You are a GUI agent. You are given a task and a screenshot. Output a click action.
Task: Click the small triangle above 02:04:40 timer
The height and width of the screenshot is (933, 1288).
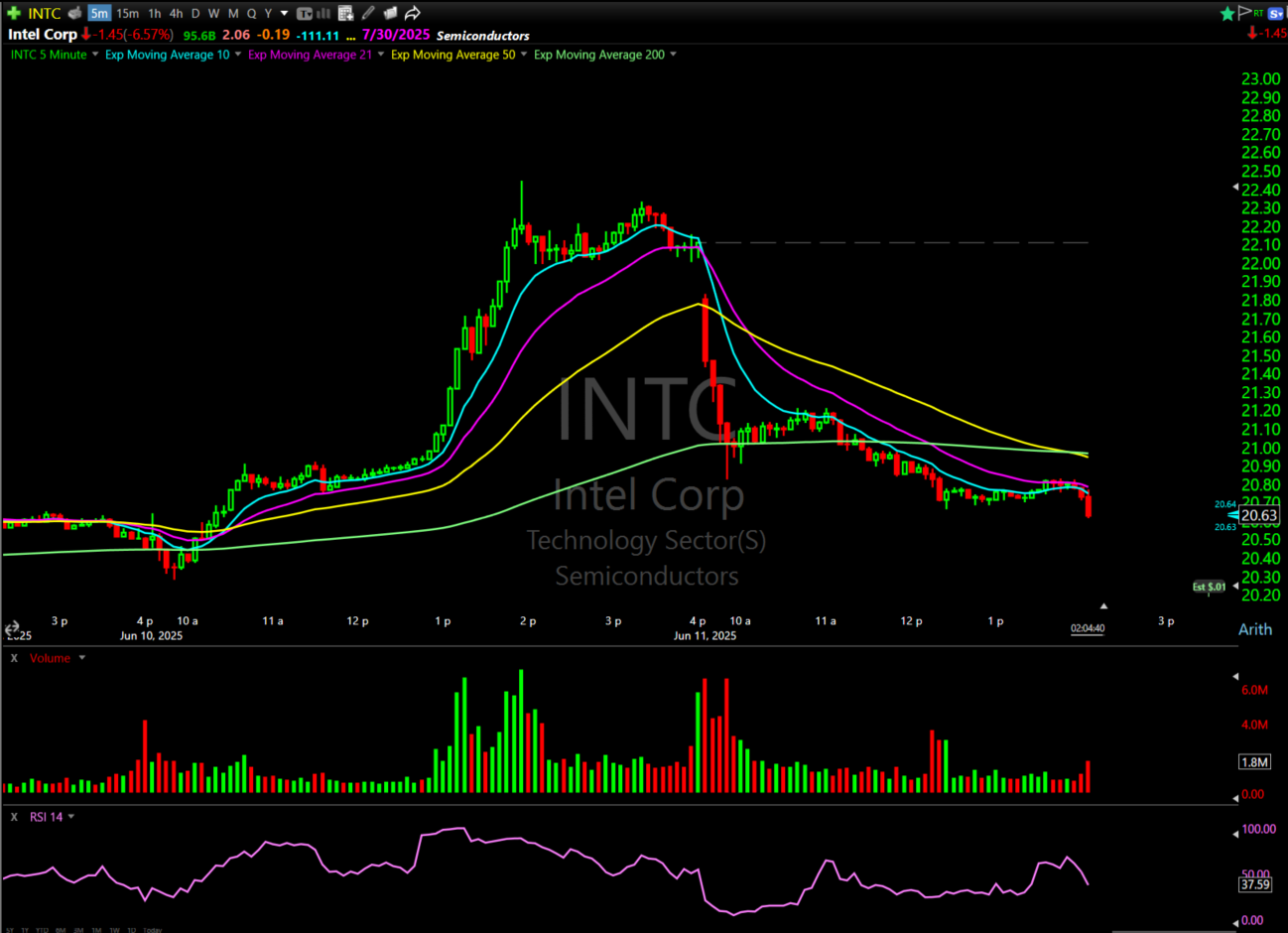pyautogui.click(x=1103, y=605)
